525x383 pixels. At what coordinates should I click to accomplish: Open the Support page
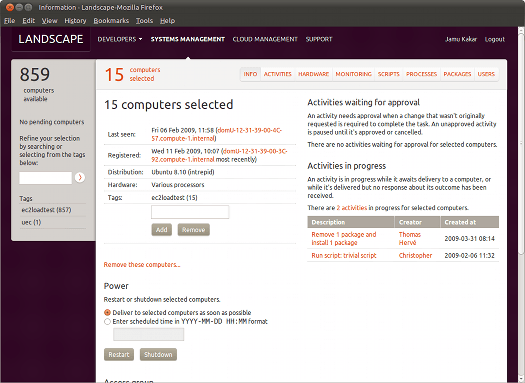coord(319,39)
